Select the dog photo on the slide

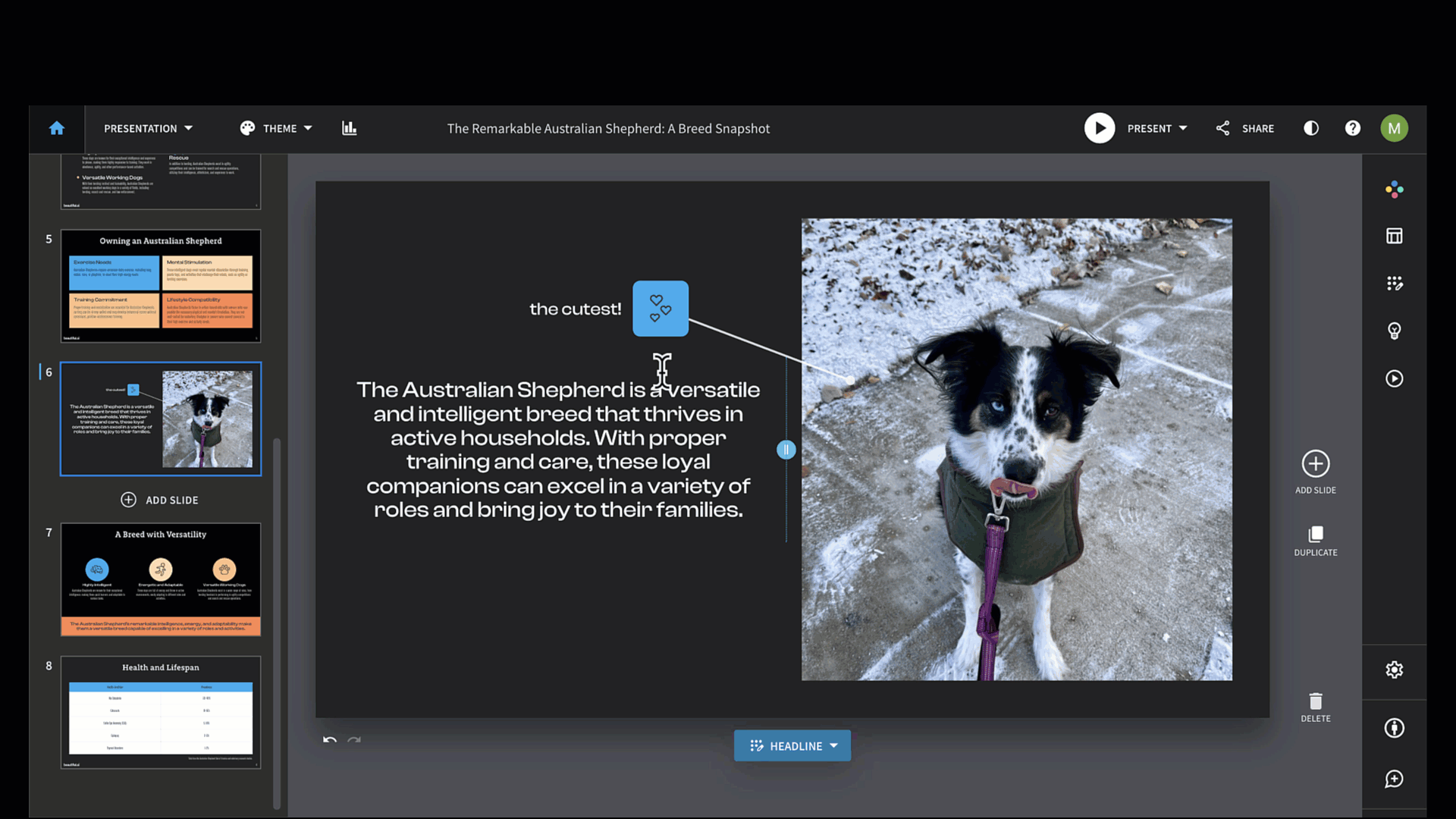(1017, 450)
